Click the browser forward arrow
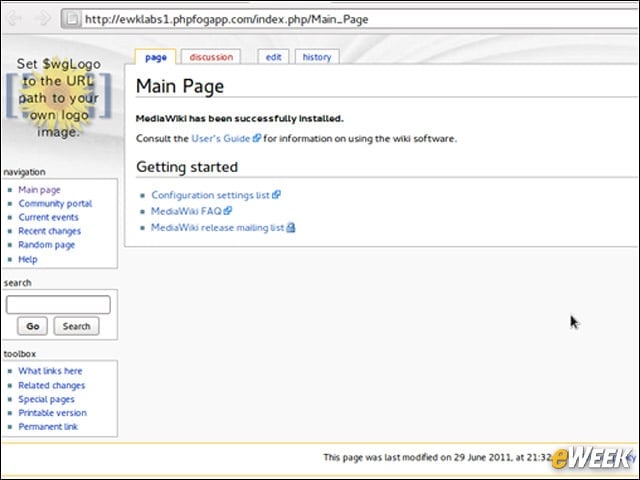This screenshot has width=640, height=480. pos(44,18)
